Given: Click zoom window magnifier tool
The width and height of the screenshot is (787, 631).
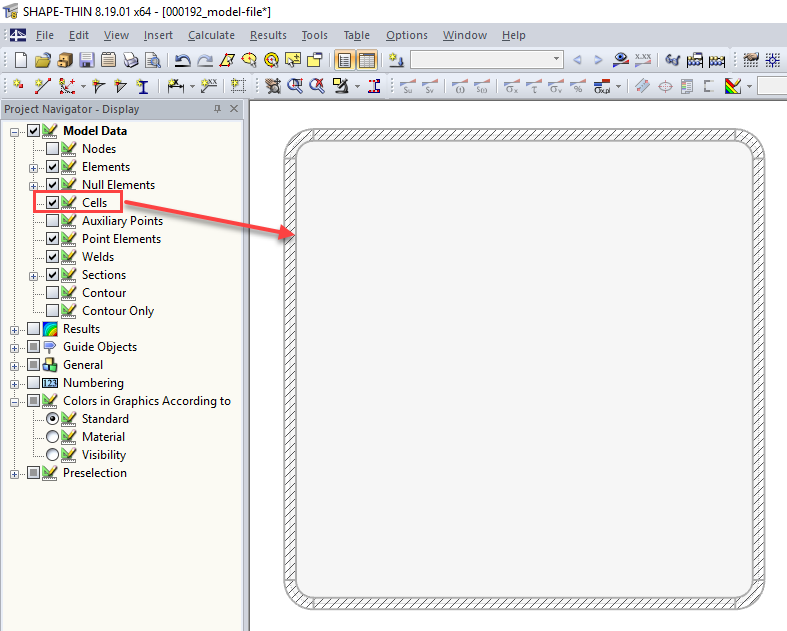Looking at the screenshot, I should click(295, 86).
